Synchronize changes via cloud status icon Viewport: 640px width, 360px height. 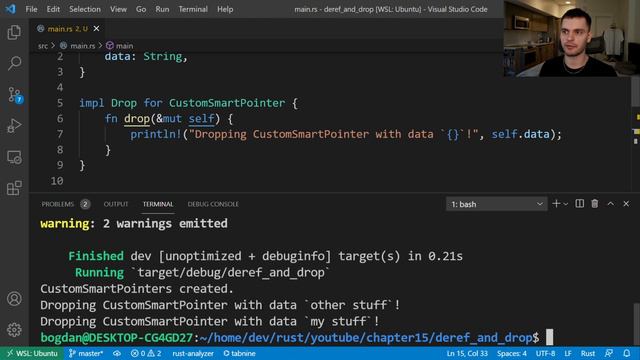point(117,353)
